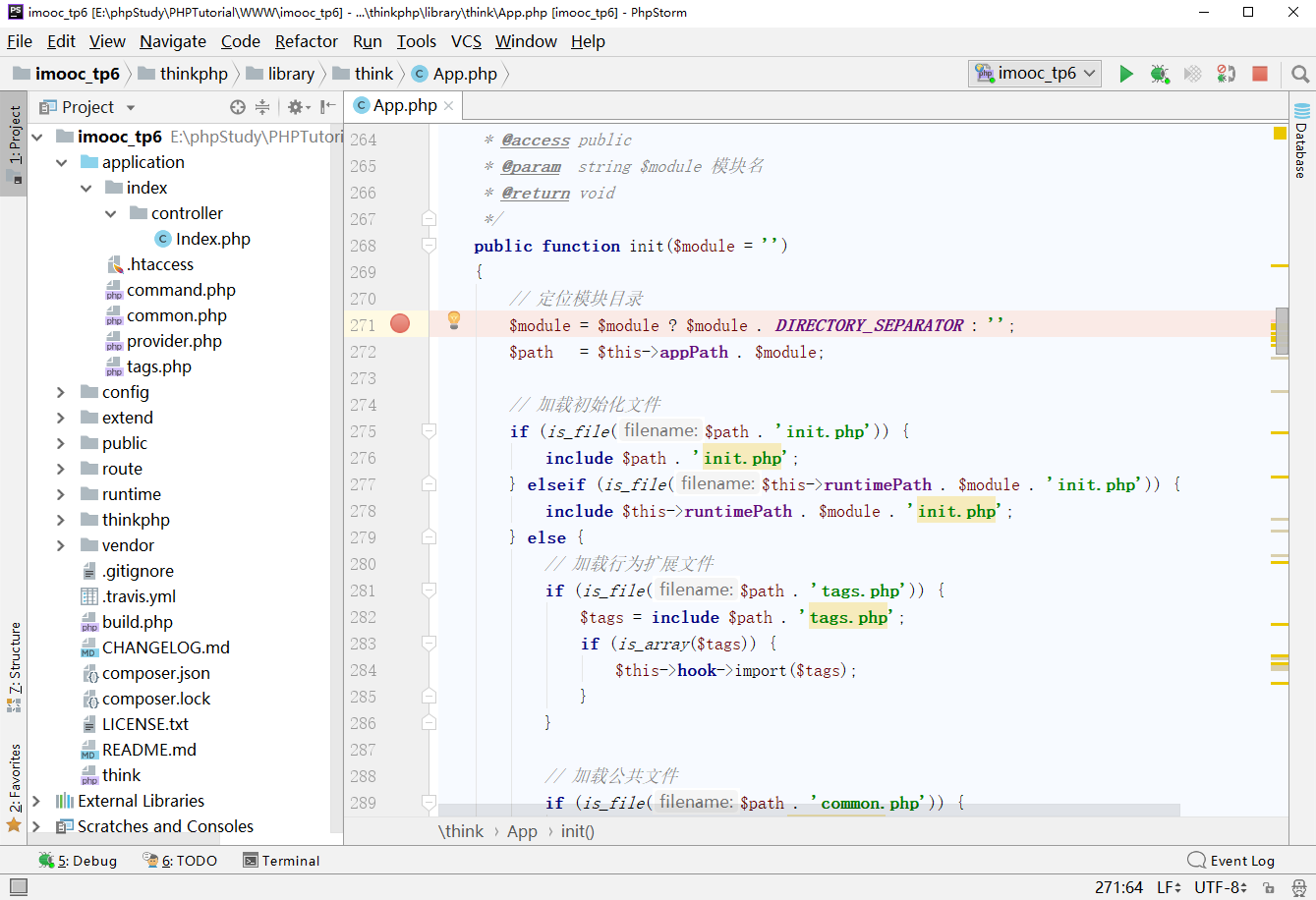Remove the breakpoint on line 271

click(x=400, y=324)
